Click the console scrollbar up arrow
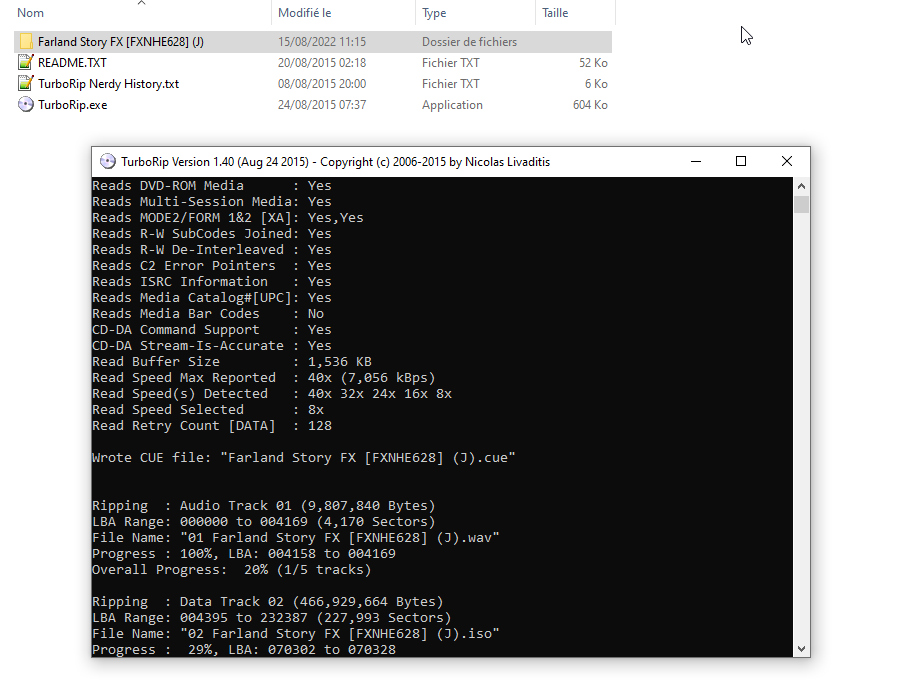Viewport: 900px width, 693px height. point(801,186)
